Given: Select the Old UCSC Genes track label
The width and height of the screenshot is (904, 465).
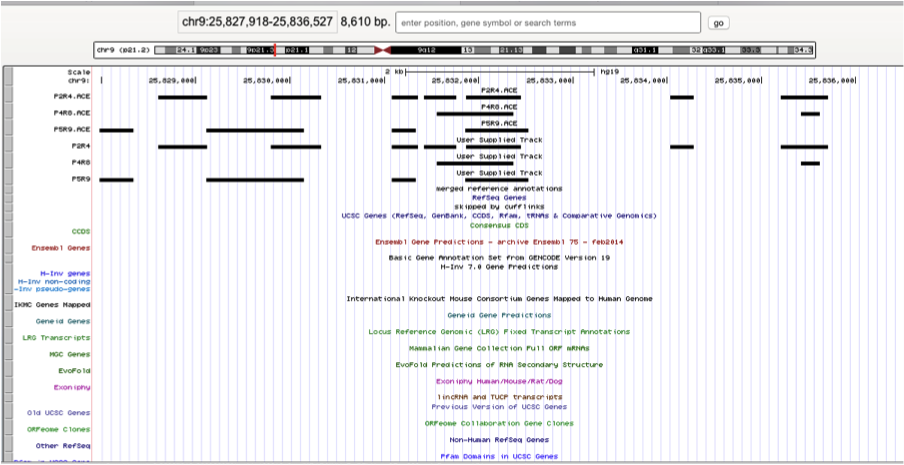Looking at the screenshot, I should point(59,413).
